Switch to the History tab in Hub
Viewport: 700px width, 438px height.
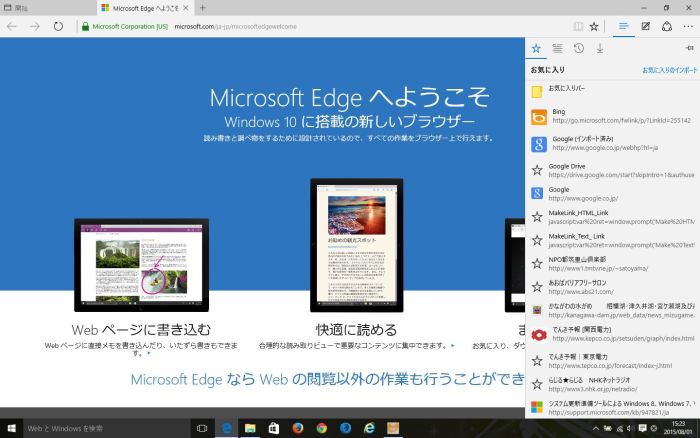(x=579, y=48)
